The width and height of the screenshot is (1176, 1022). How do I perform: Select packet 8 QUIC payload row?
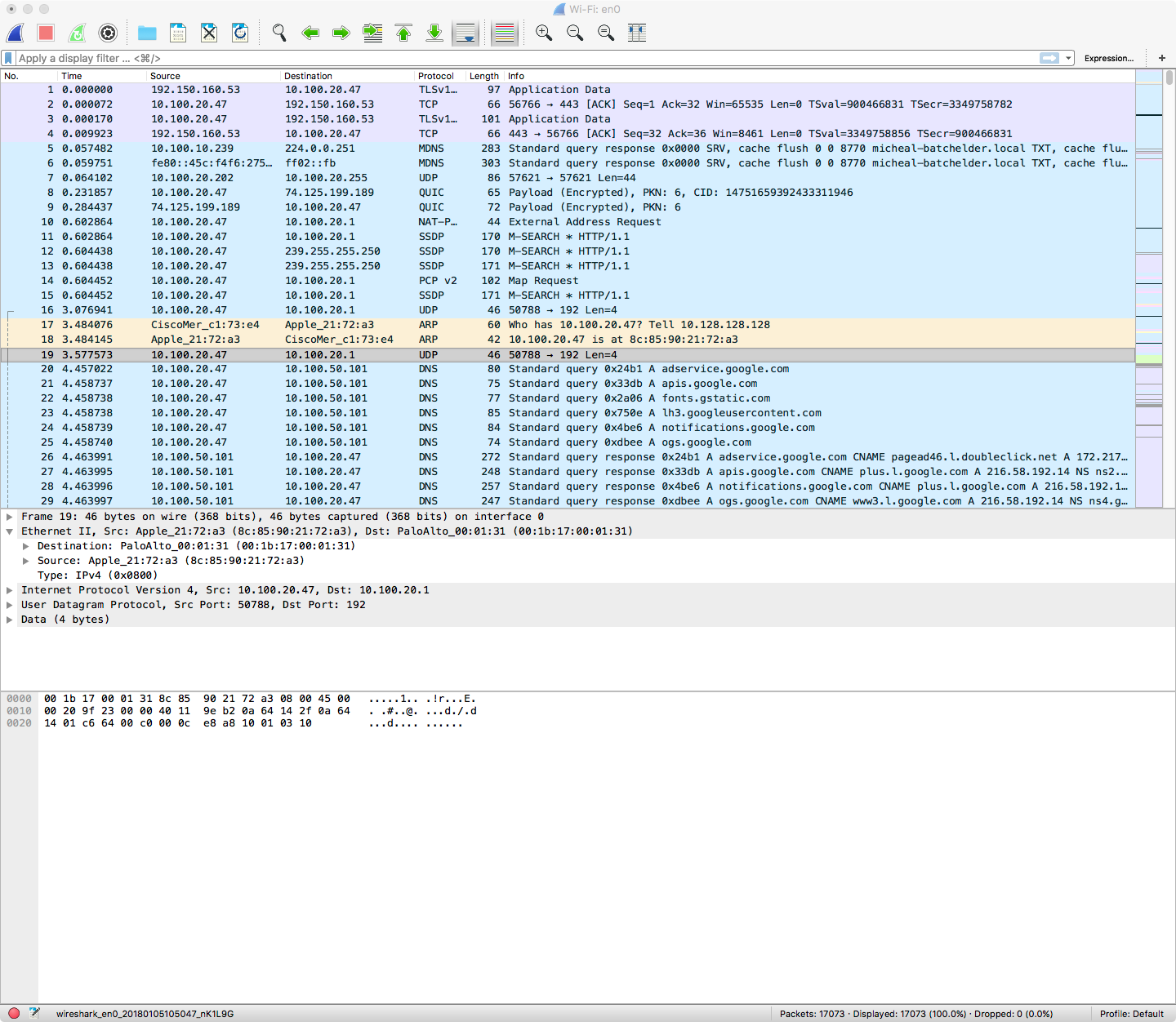coord(568,193)
